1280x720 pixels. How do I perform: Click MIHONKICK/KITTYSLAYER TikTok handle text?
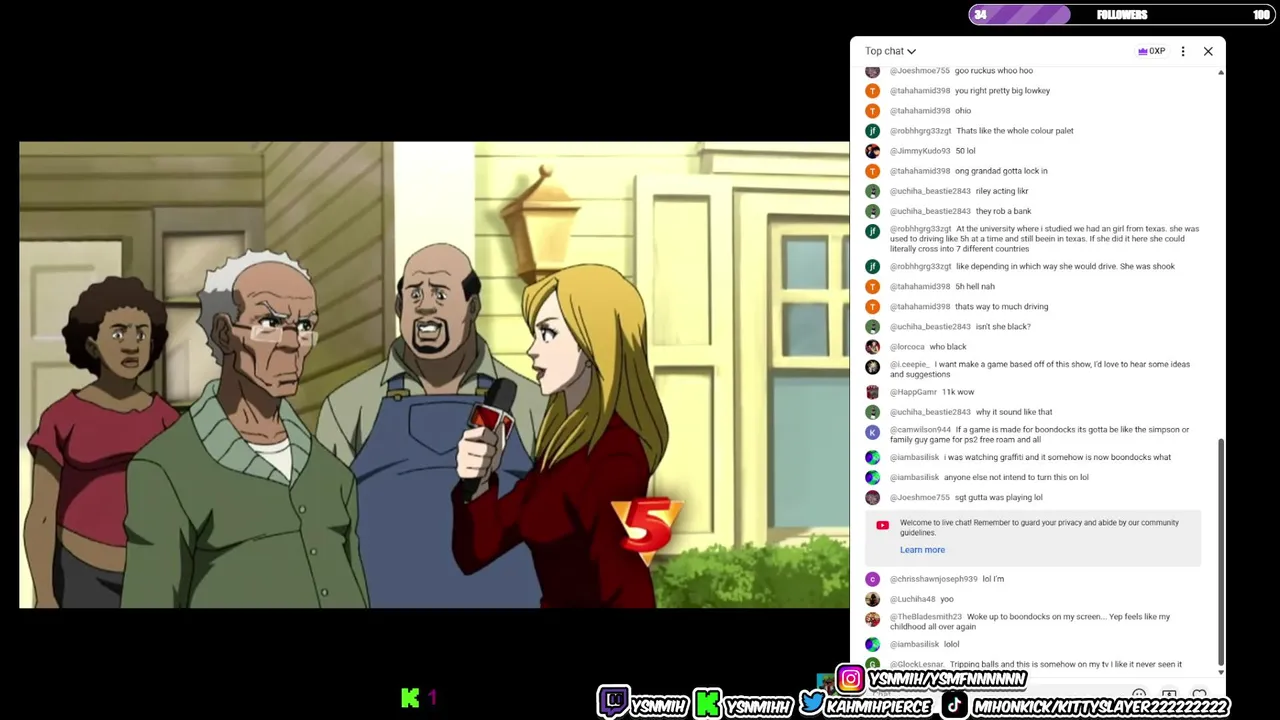1100,706
